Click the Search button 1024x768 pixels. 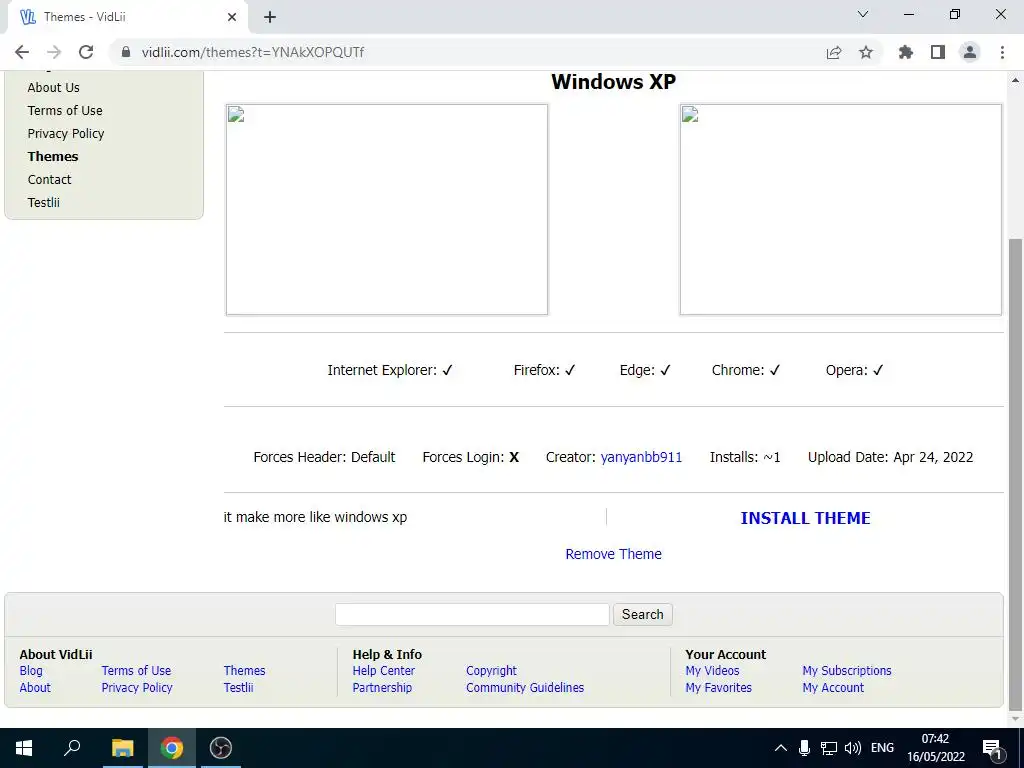pos(643,615)
